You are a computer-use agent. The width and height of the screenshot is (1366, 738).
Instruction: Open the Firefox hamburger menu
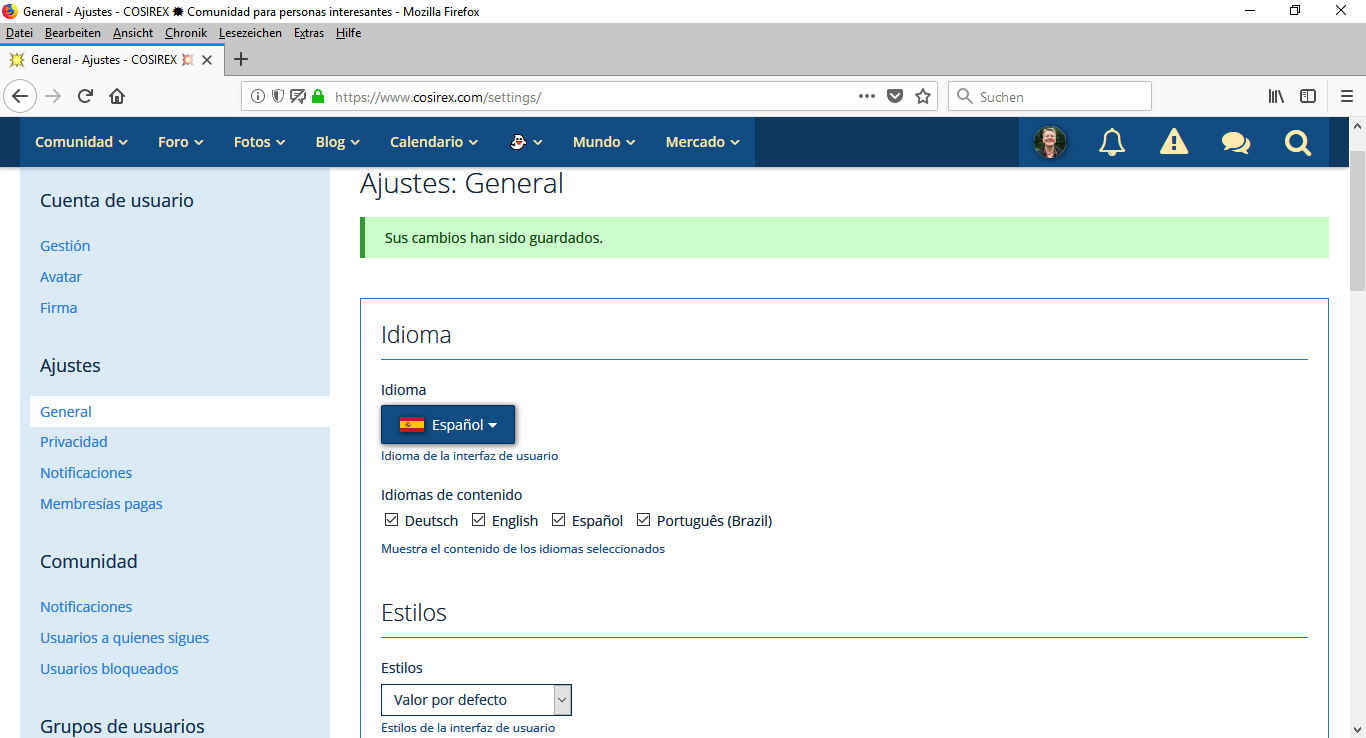click(1346, 97)
